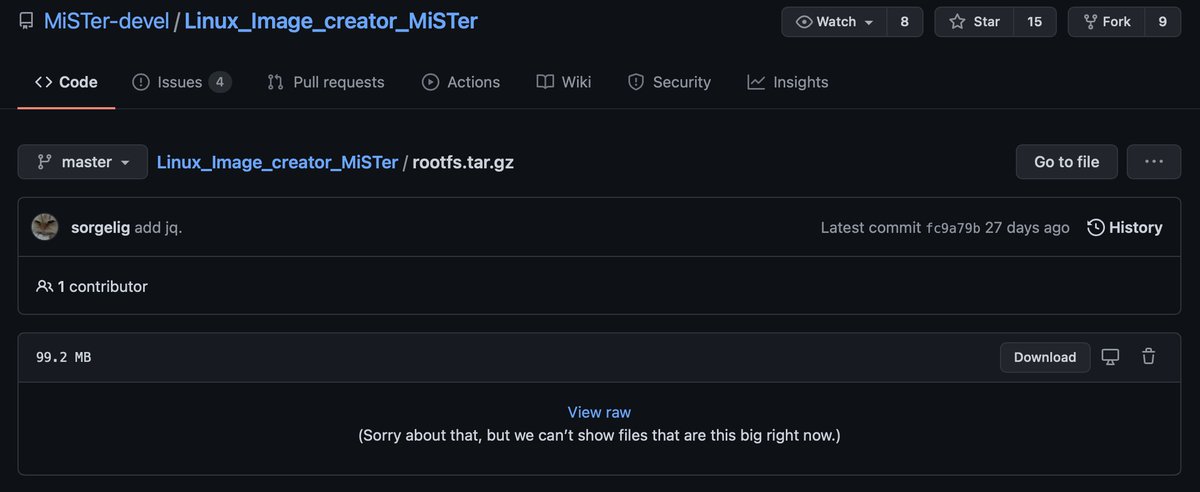The image size is (1200, 492).
Task: Star the repository
Action: coord(975,22)
